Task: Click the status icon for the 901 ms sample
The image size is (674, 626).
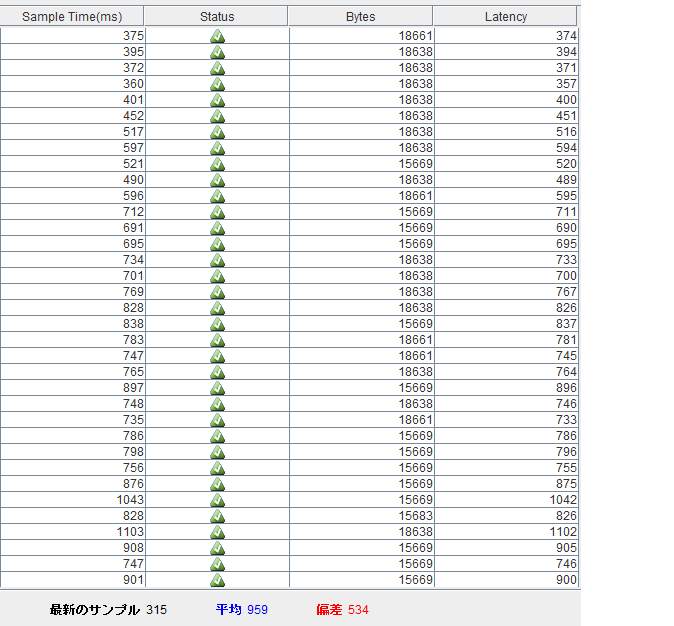Action: pos(217,580)
